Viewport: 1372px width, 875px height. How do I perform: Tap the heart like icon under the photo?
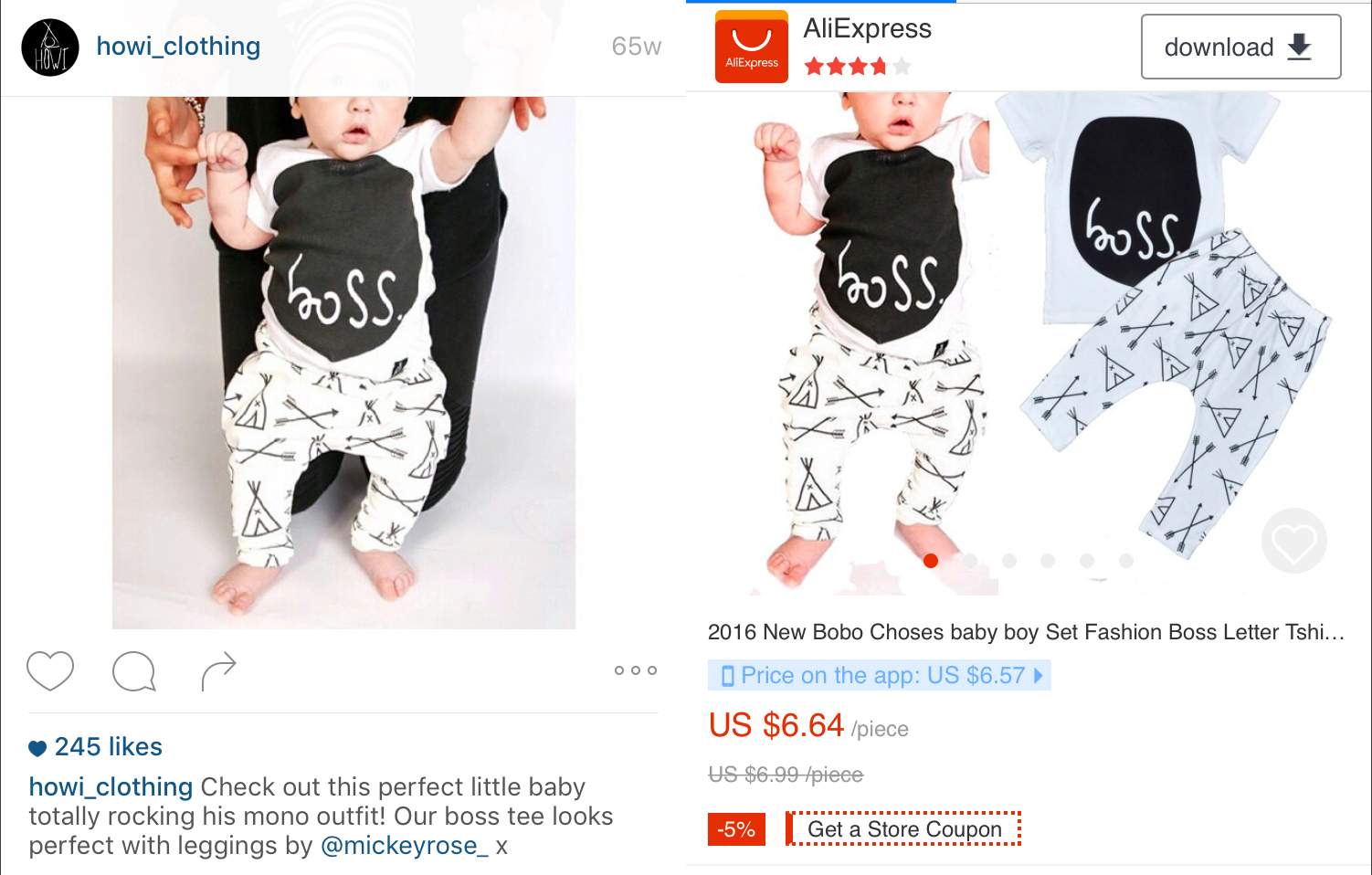[x=50, y=671]
